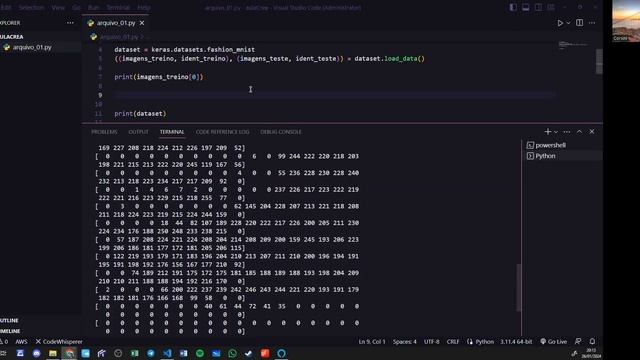The height and width of the screenshot is (360, 640).
Task: Switch to the OUTPUT panel tab
Action: (x=138, y=132)
